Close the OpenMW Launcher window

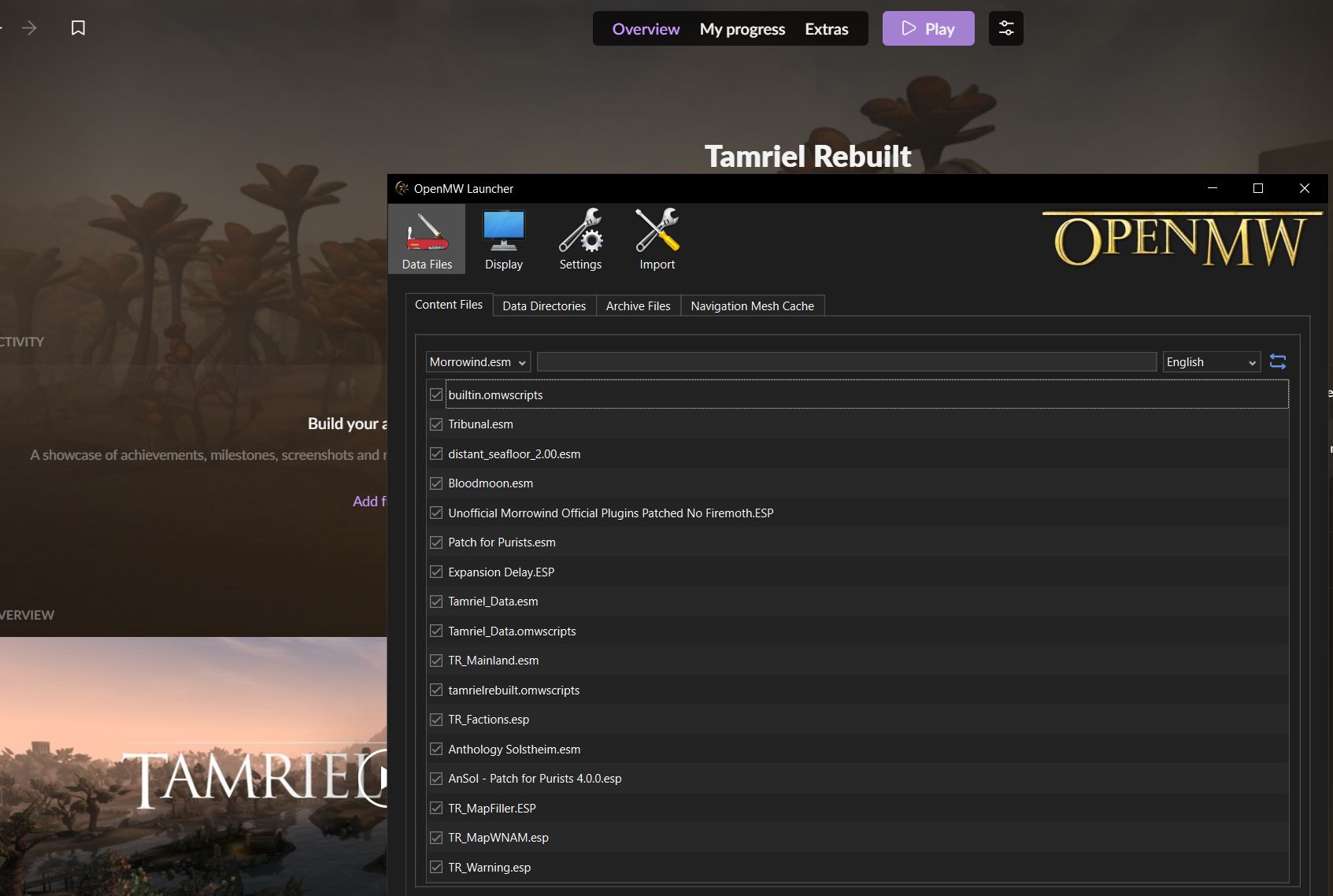tap(1305, 188)
